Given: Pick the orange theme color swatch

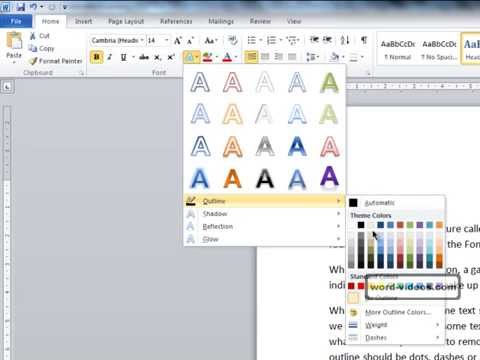Looking at the screenshot, I should pyautogui.click(x=439, y=225).
